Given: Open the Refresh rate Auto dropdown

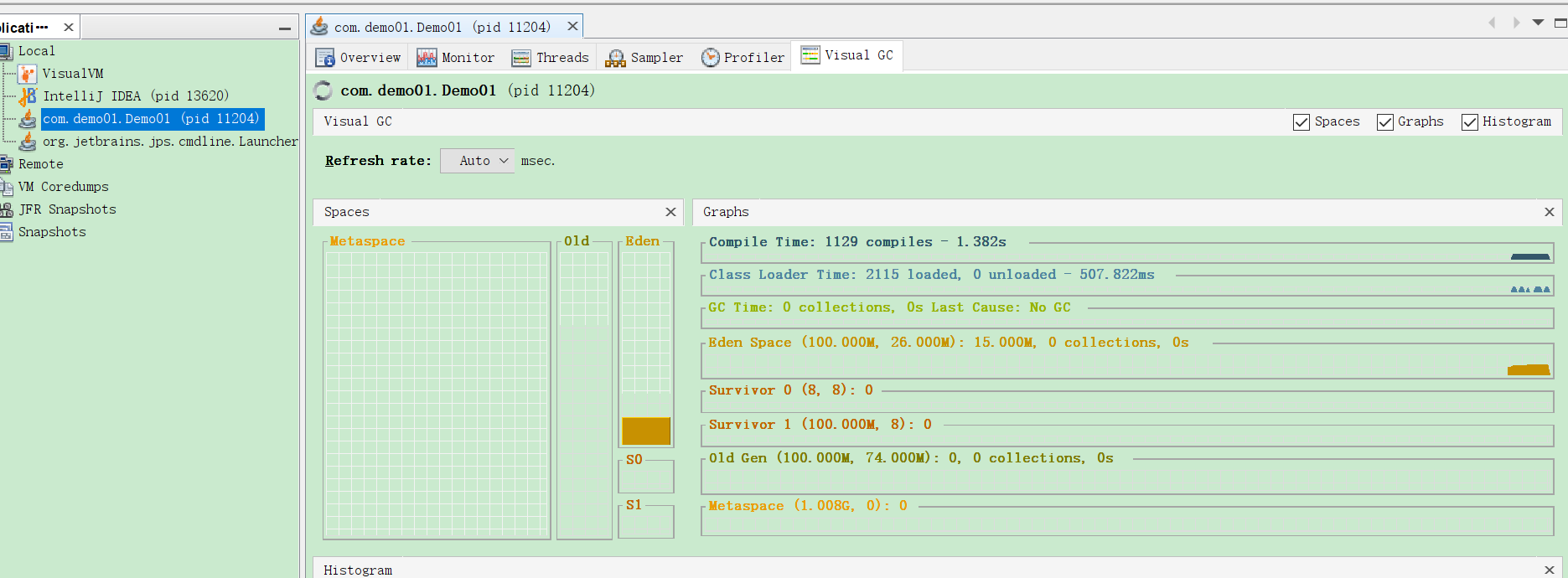Looking at the screenshot, I should (x=478, y=161).
